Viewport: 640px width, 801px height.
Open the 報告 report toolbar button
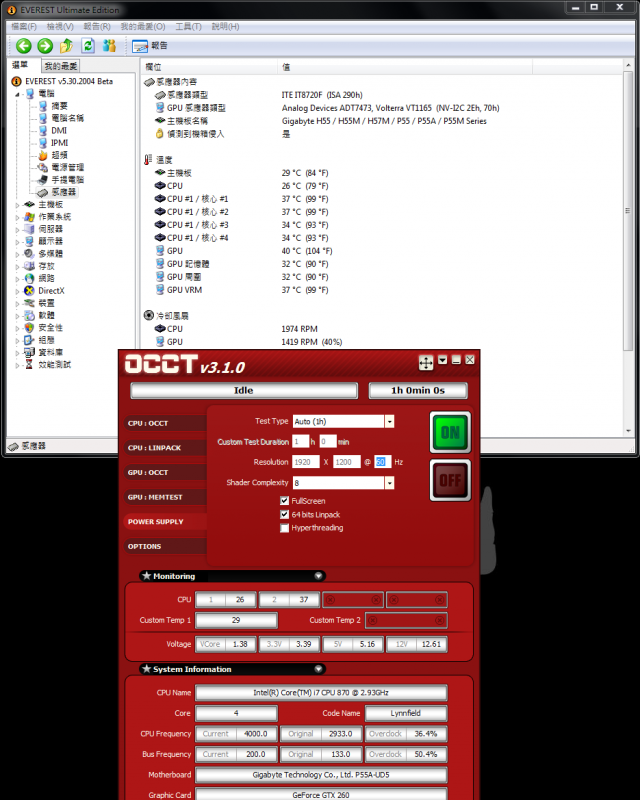(x=150, y=46)
